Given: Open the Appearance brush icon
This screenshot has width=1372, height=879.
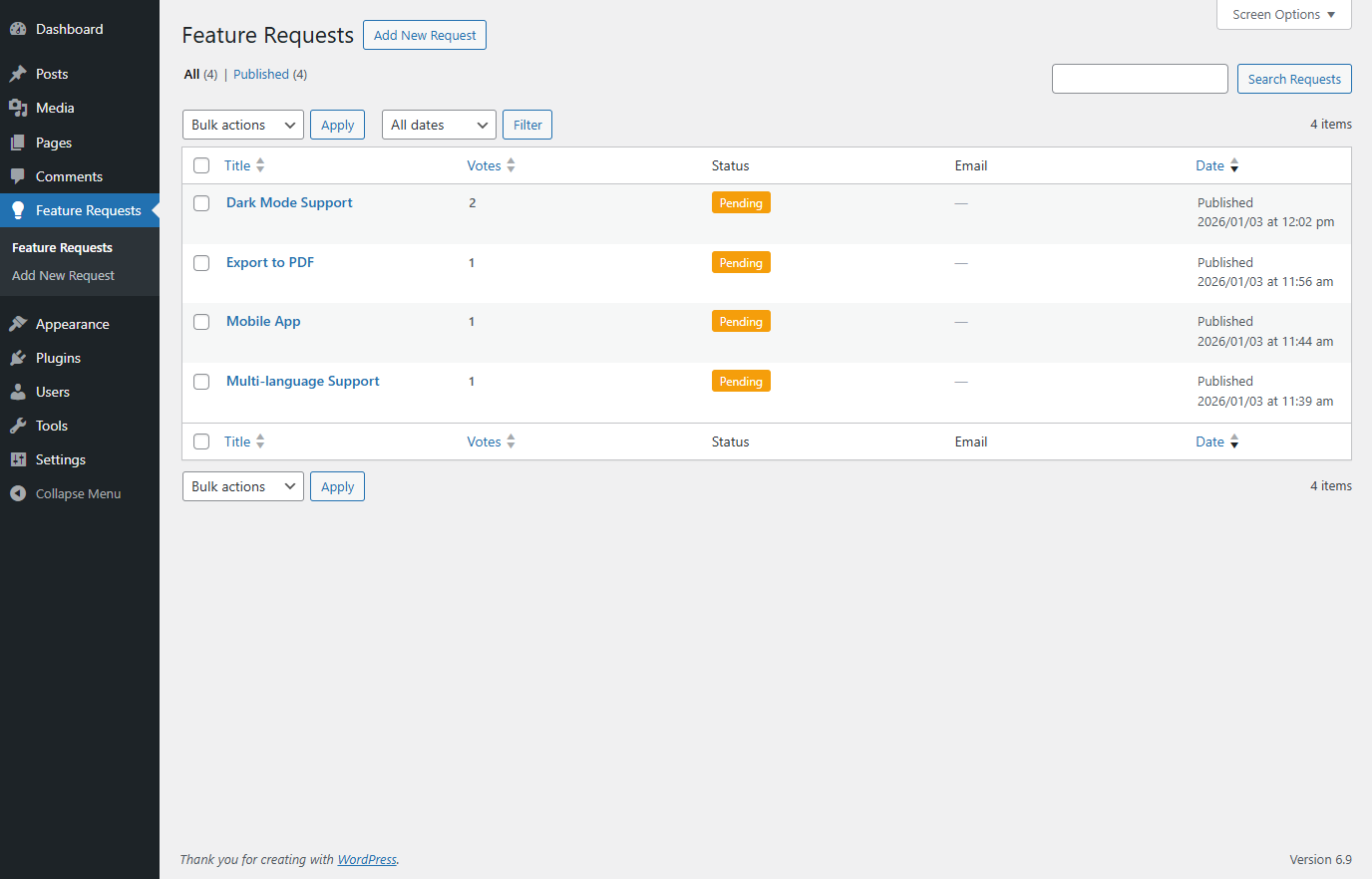Looking at the screenshot, I should tap(20, 323).
